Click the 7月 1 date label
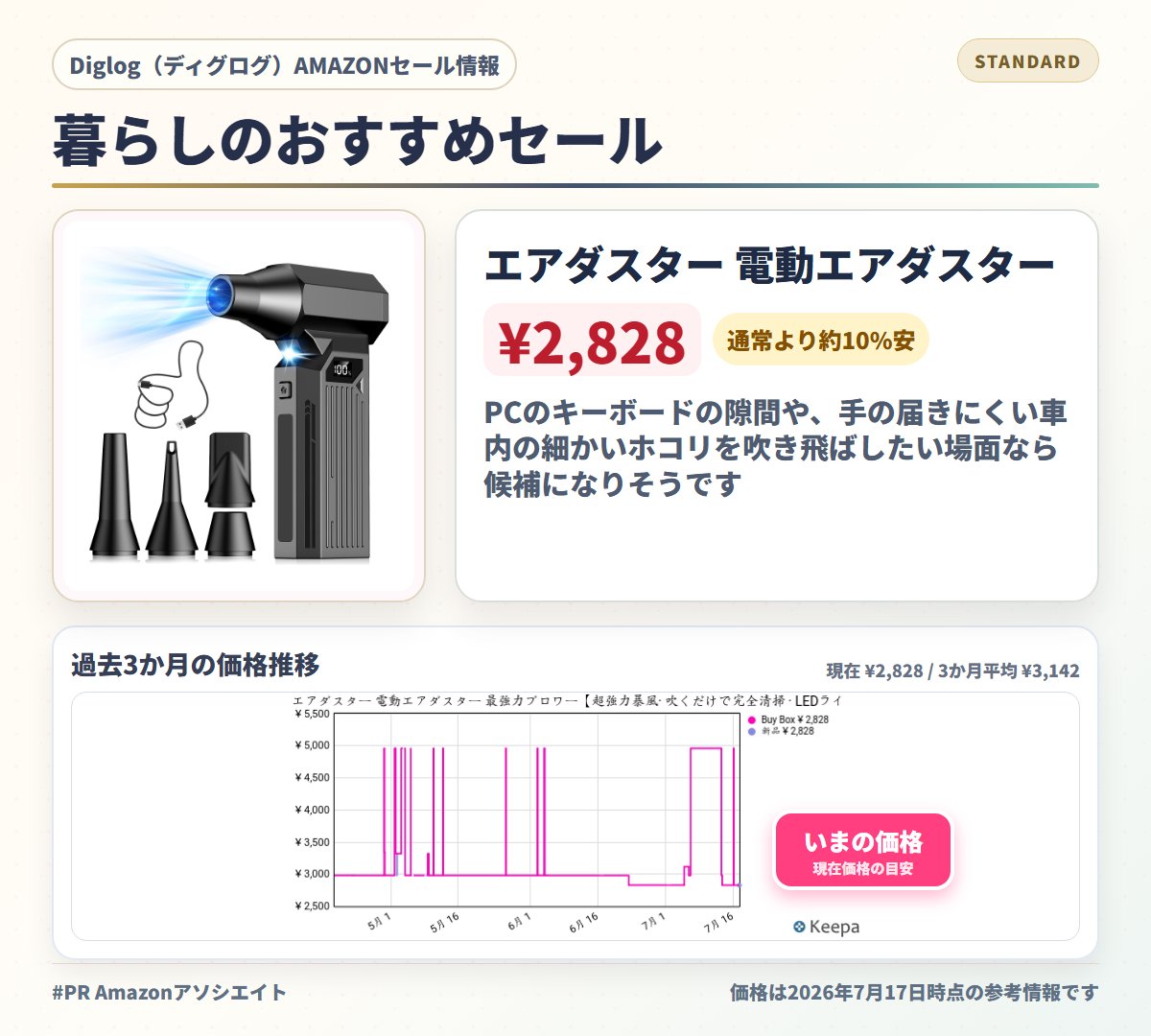 click(653, 922)
